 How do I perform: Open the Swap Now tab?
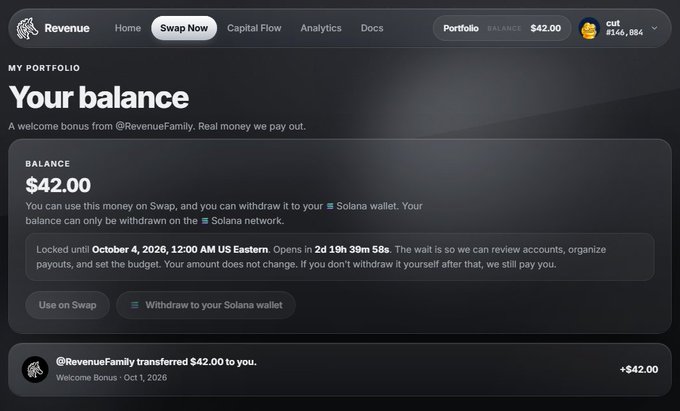(x=184, y=28)
